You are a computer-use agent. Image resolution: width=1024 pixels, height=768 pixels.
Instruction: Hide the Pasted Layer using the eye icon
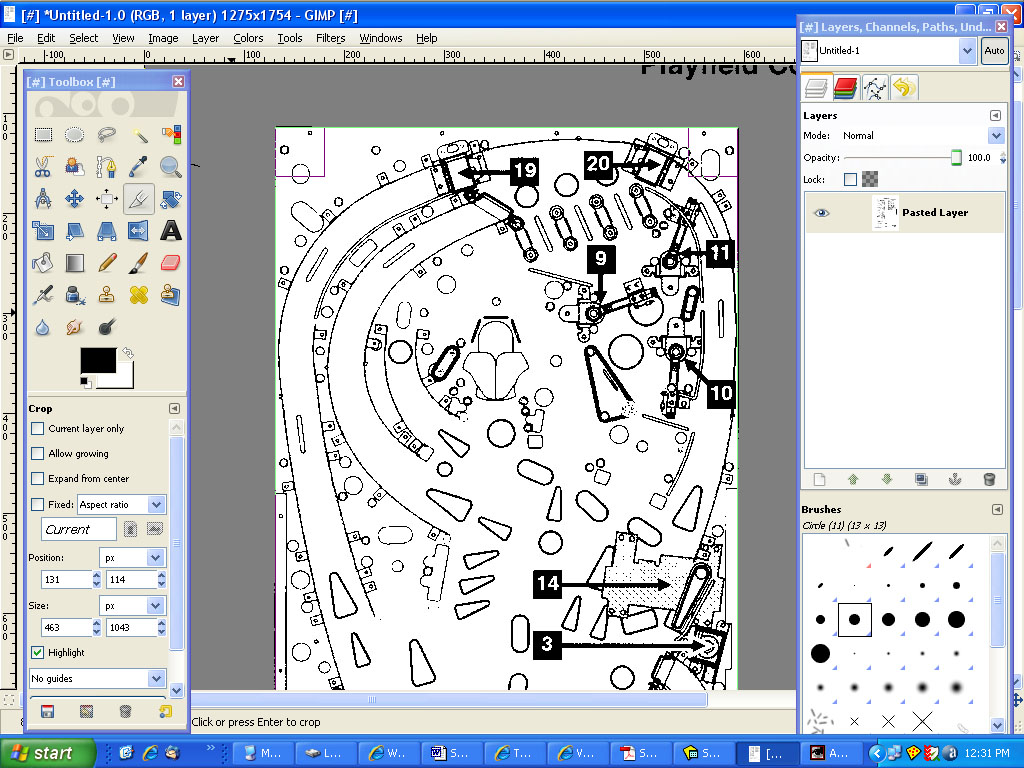coord(822,213)
